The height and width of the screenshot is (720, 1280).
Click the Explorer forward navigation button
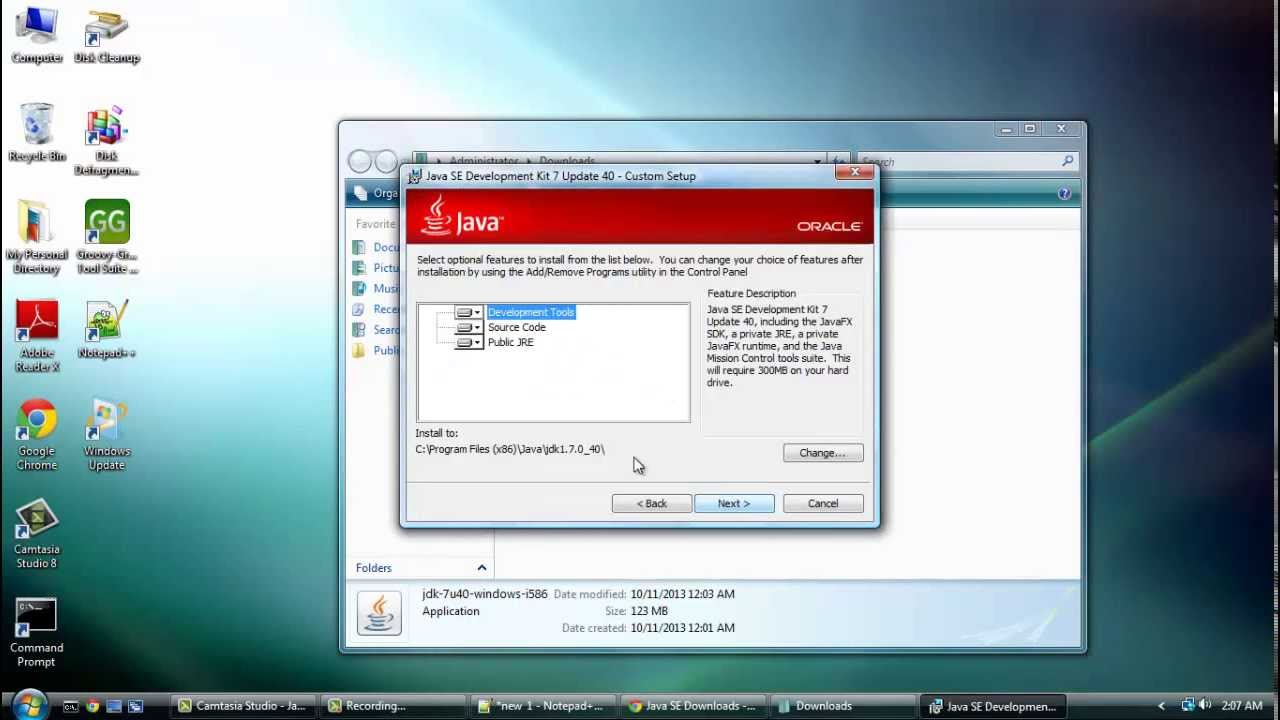coord(386,161)
